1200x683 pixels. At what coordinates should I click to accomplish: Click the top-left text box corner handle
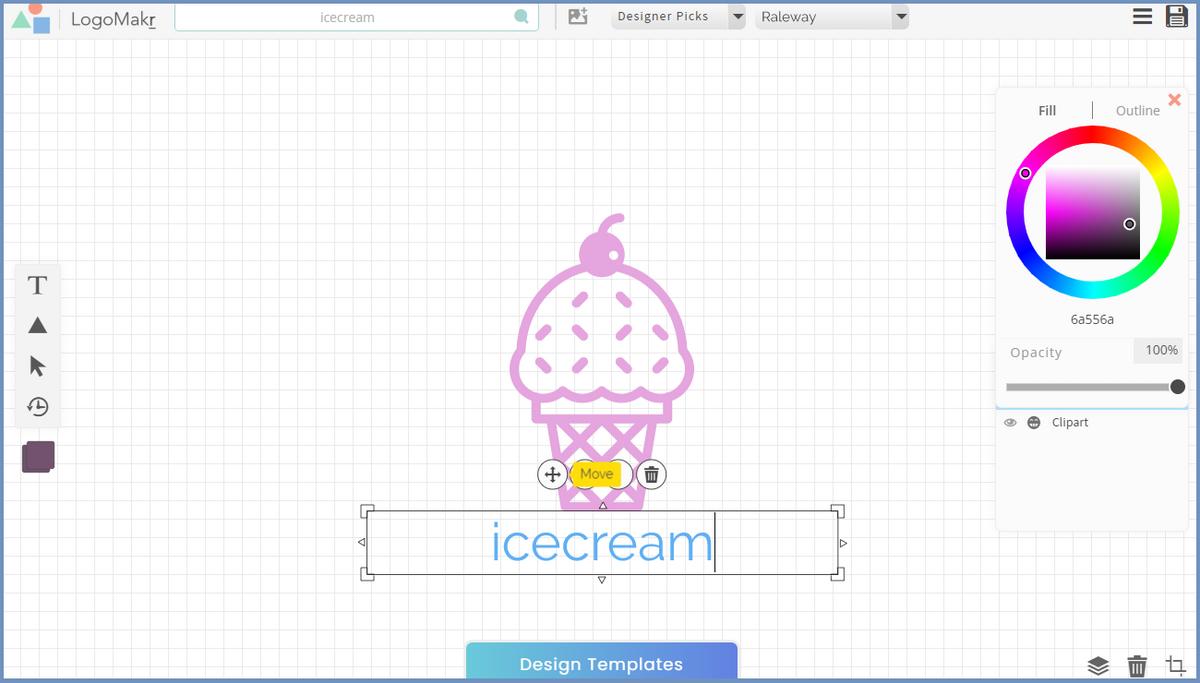(367, 511)
